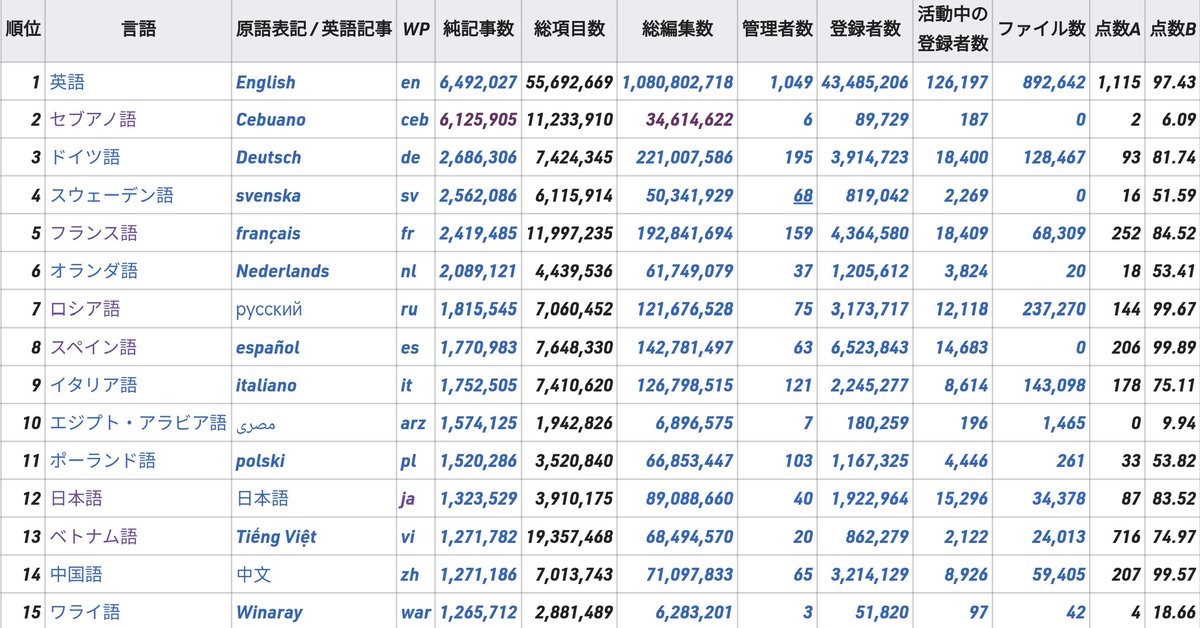
Task: Click the Tiếng Việt native-name link
Action: [x=276, y=536]
